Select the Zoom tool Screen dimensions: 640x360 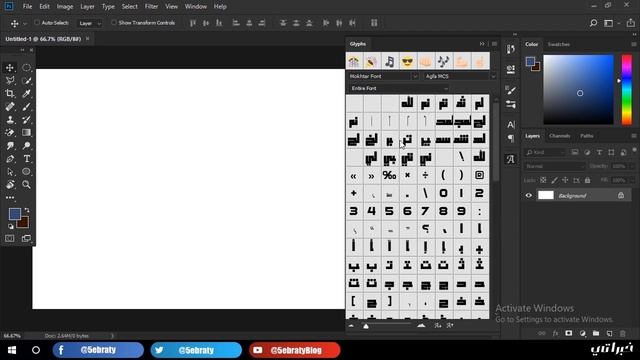click(27, 184)
